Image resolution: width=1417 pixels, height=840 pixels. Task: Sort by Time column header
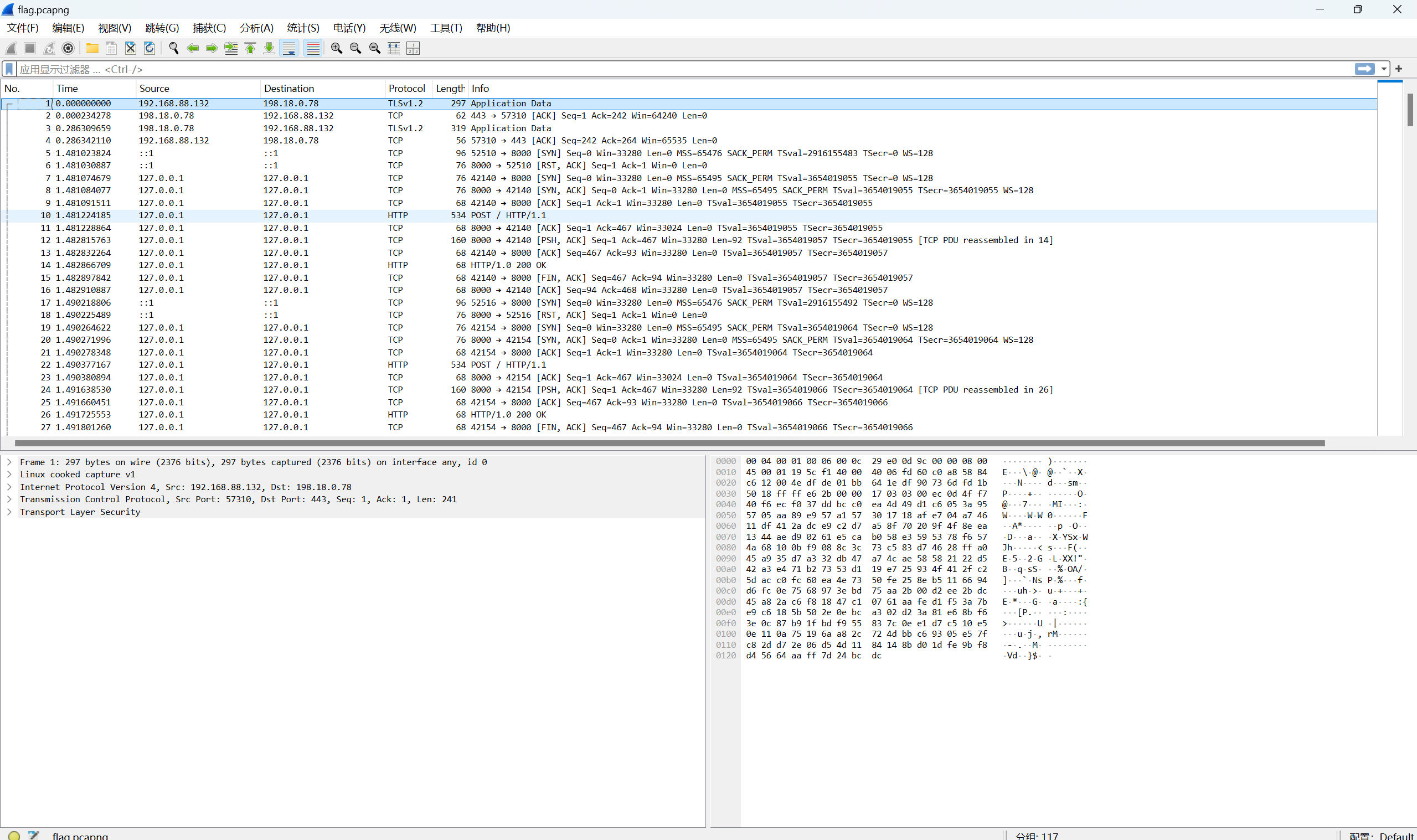95,88
